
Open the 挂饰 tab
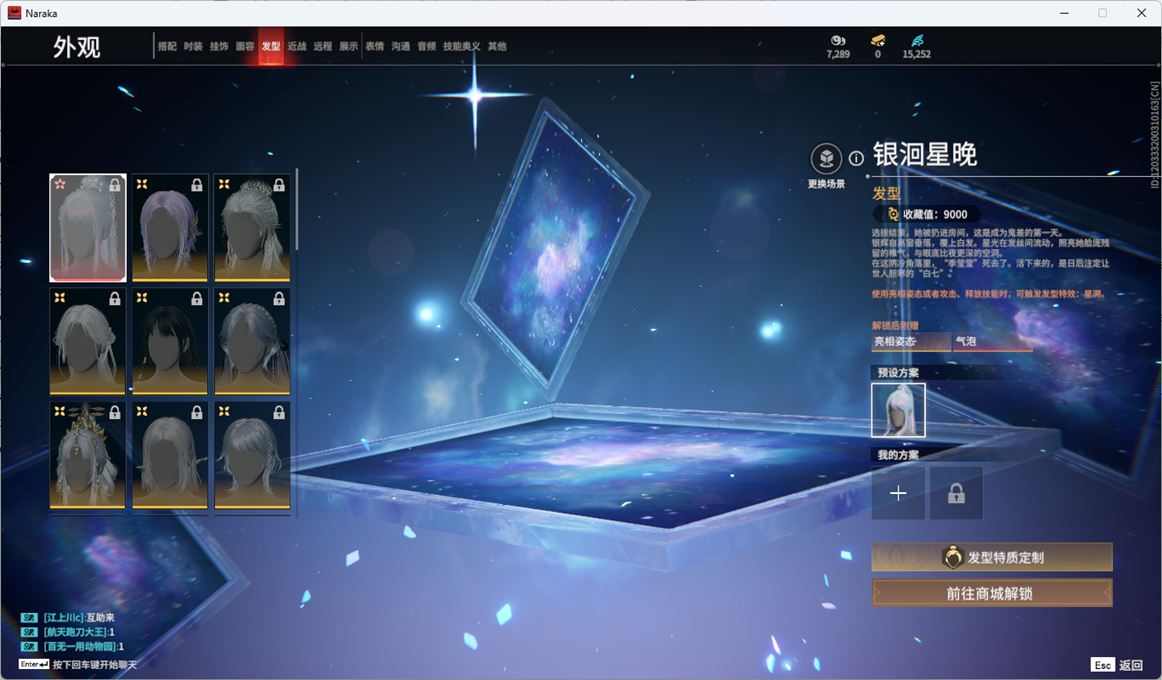click(219, 46)
